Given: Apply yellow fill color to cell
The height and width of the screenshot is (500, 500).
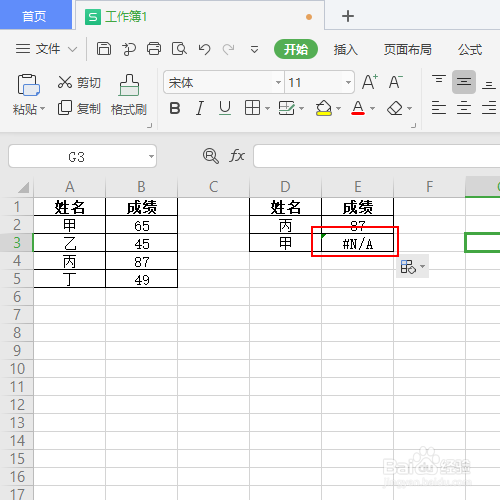Looking at the screenshot, I should point(324,108).
